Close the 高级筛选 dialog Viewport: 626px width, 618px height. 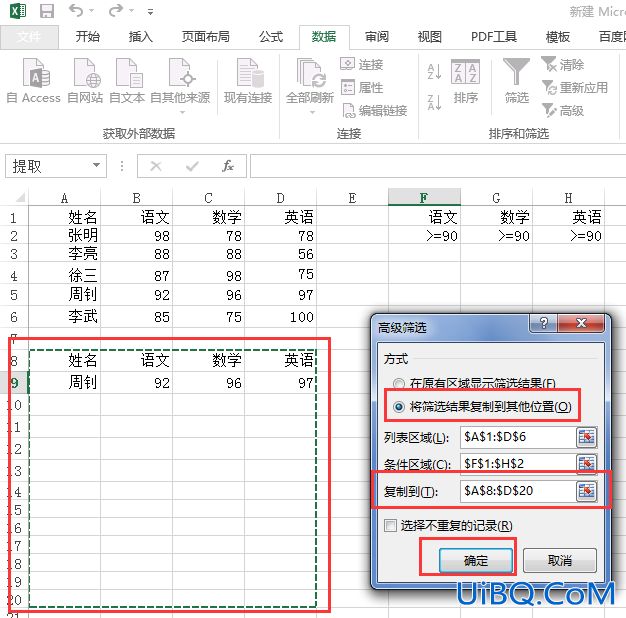[x=581, y=323]
